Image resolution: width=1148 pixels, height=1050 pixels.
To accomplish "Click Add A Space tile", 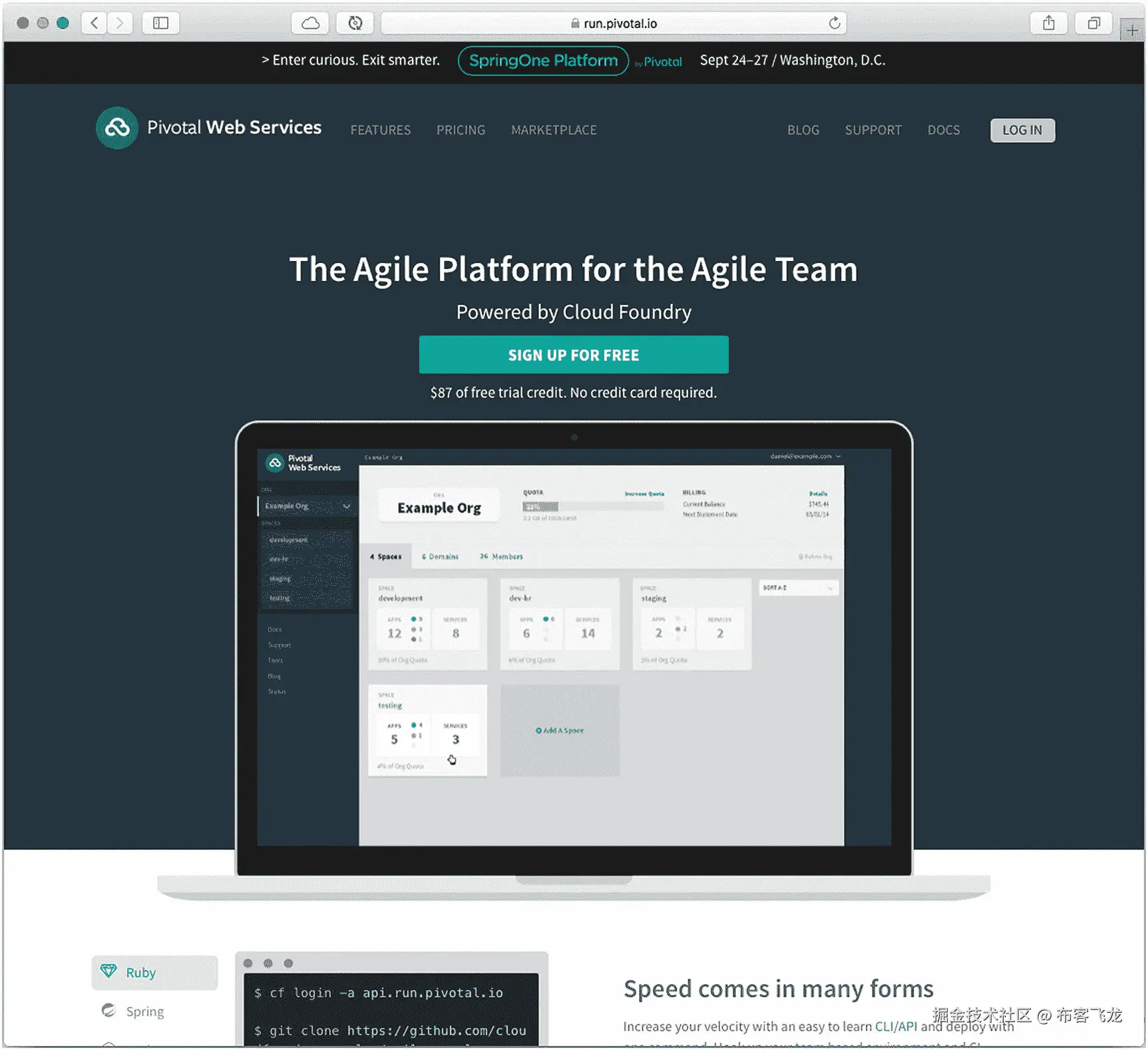I will (560, 730).
